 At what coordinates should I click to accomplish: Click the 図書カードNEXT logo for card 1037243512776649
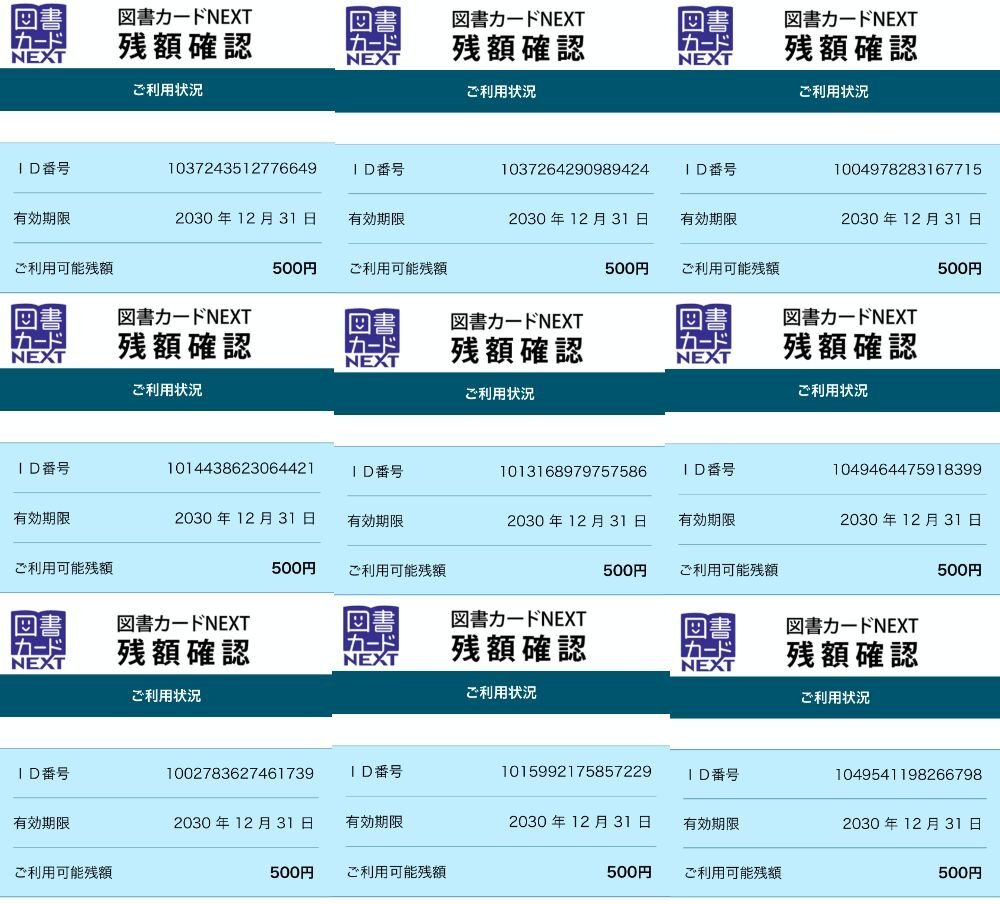coord(38,34)
